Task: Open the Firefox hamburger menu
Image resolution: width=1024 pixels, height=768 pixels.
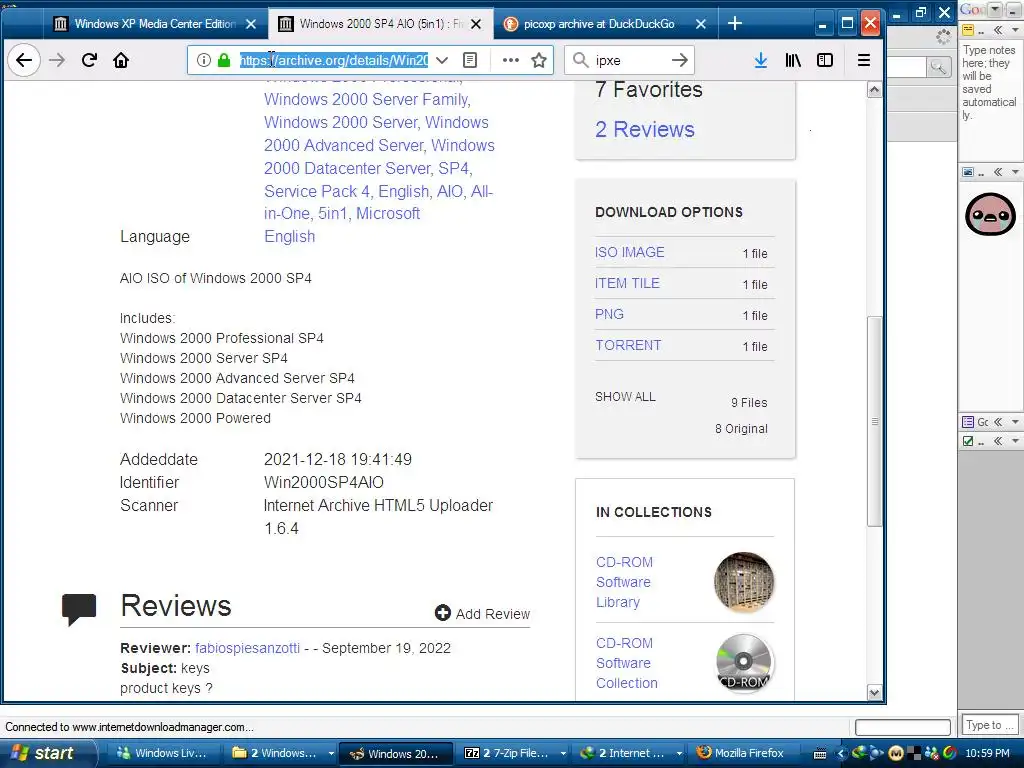Action: (x=863, y=60)
